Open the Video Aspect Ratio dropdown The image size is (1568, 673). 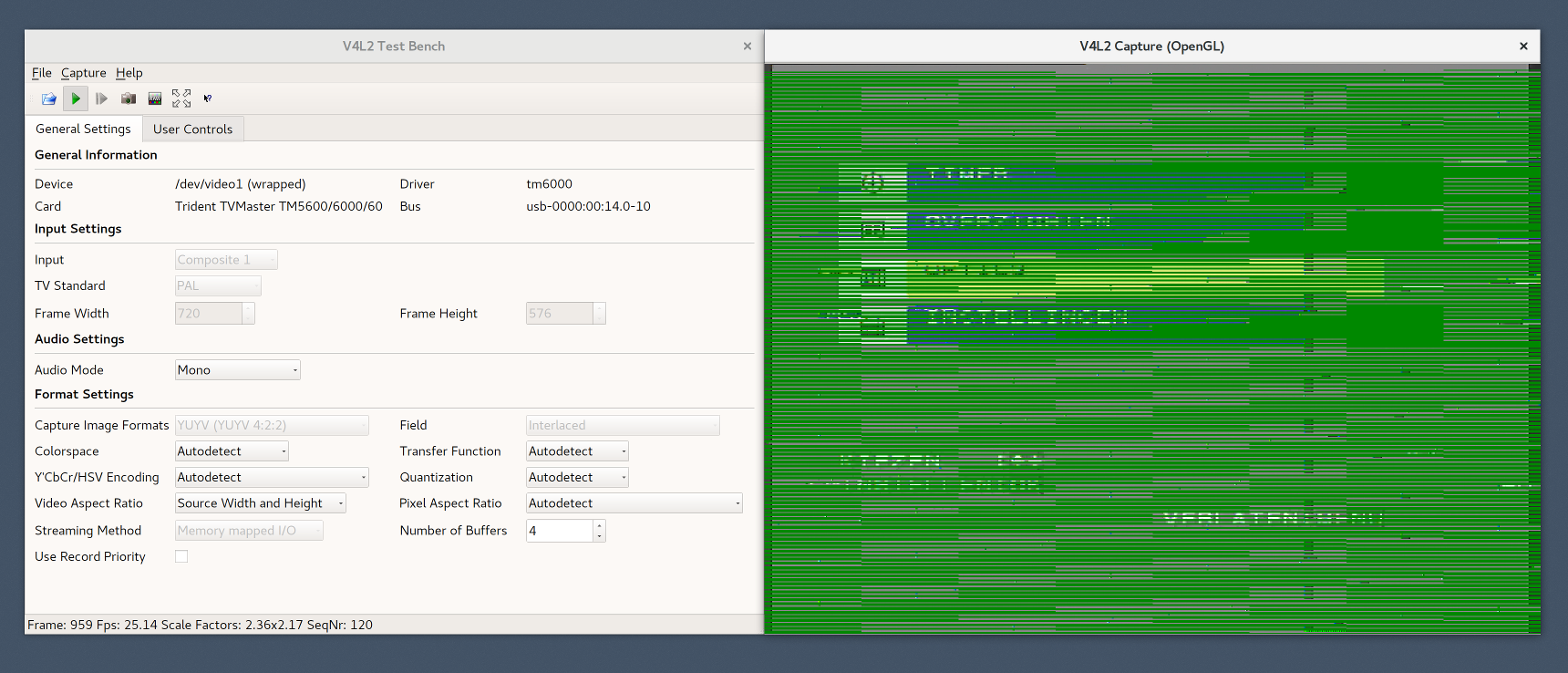coord(261,503)
